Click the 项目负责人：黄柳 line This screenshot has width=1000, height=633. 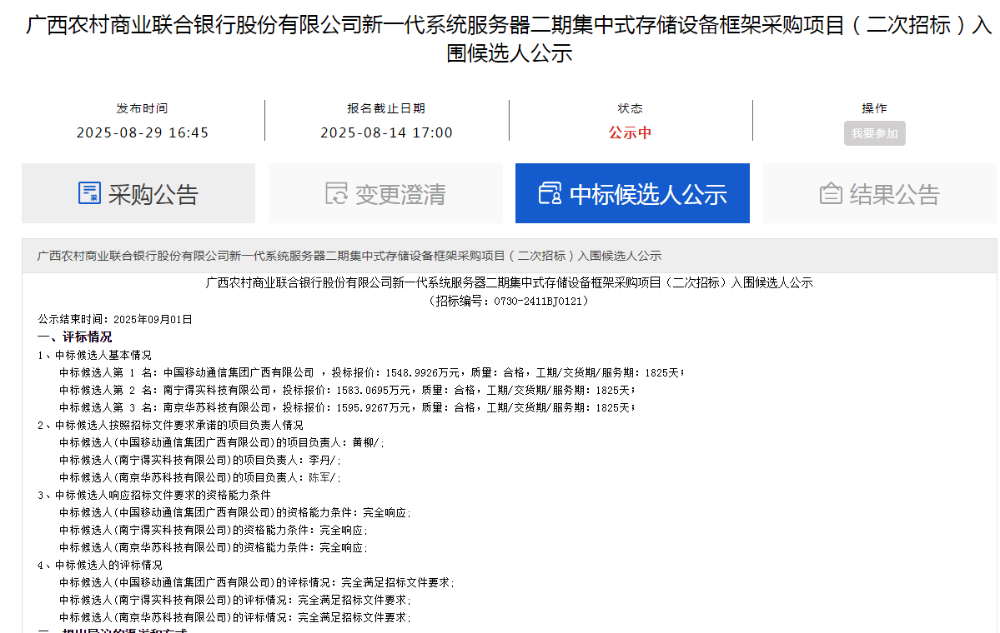click(x=222, y=442)
